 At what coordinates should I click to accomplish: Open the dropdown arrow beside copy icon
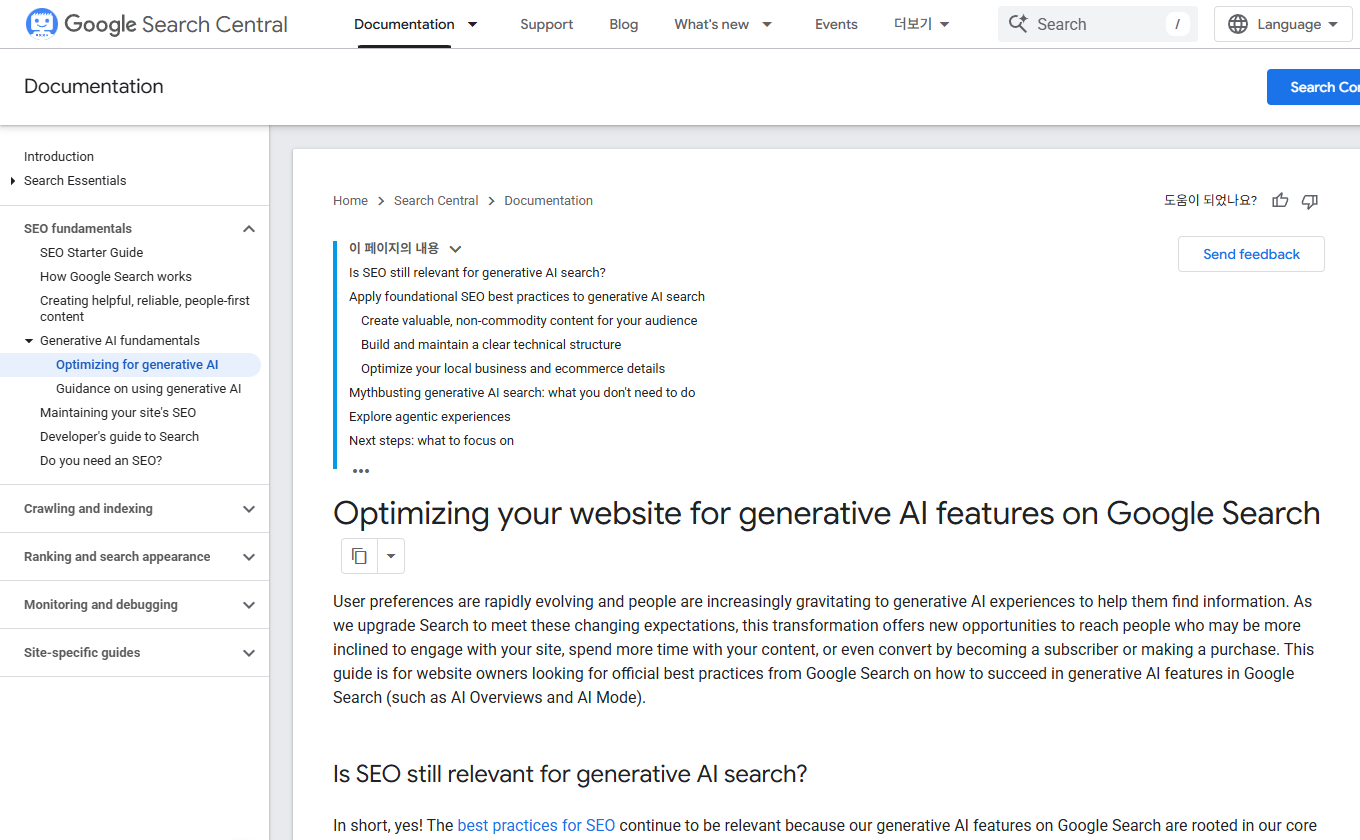coord(391,556)
